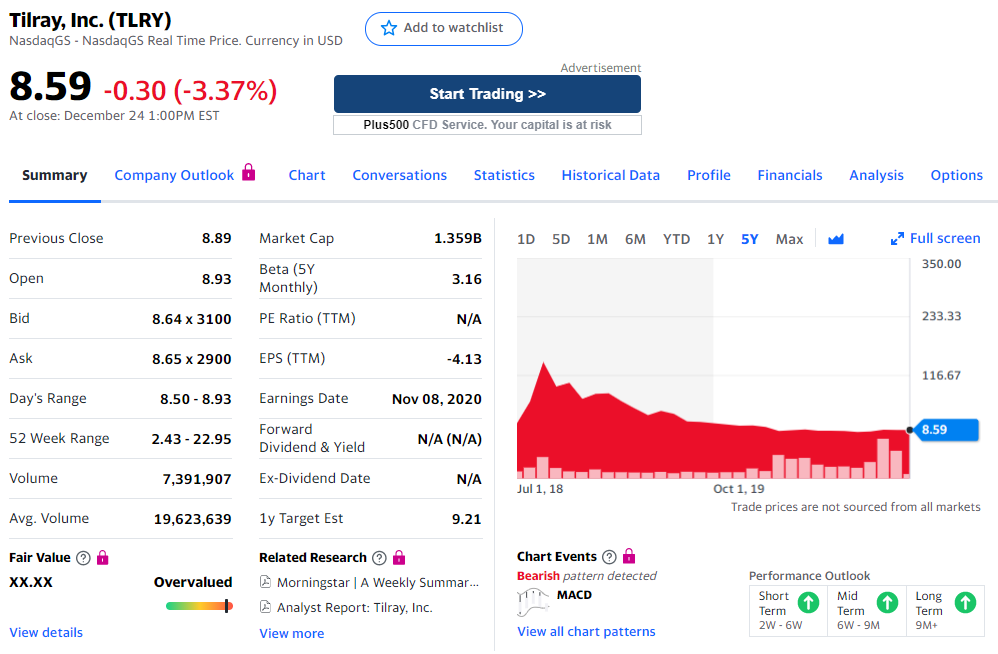The image size is (998, 654).
Task: Select the YTD chart range
Action: [676, 239]
